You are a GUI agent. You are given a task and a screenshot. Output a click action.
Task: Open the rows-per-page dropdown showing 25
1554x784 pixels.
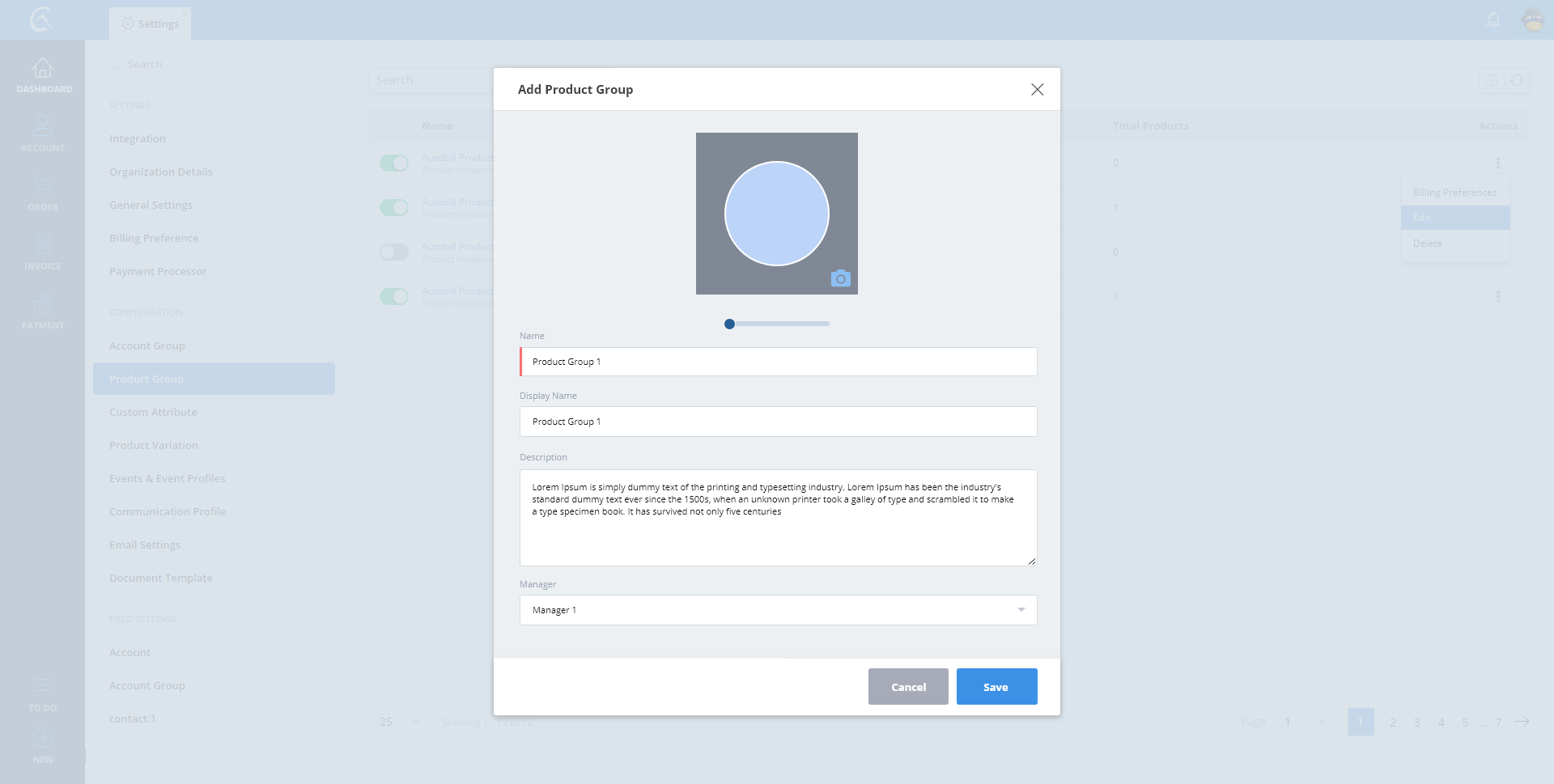(401, 722)
